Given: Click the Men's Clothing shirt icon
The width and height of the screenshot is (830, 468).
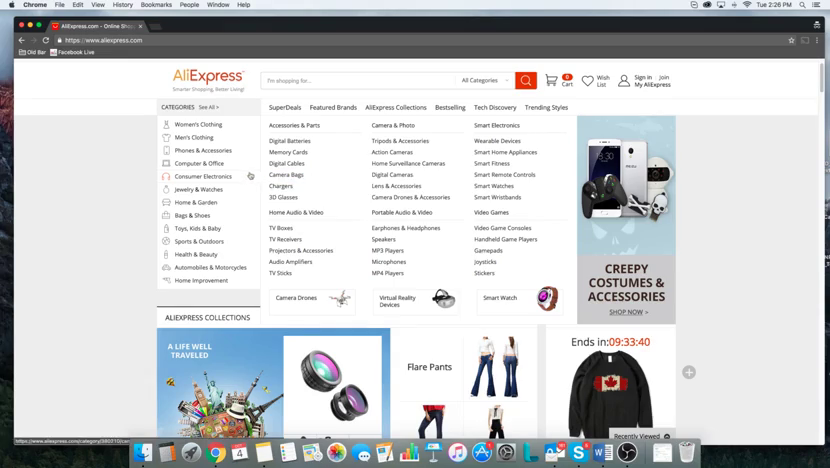Looking at the screenshot, I should tap(166, 137).
